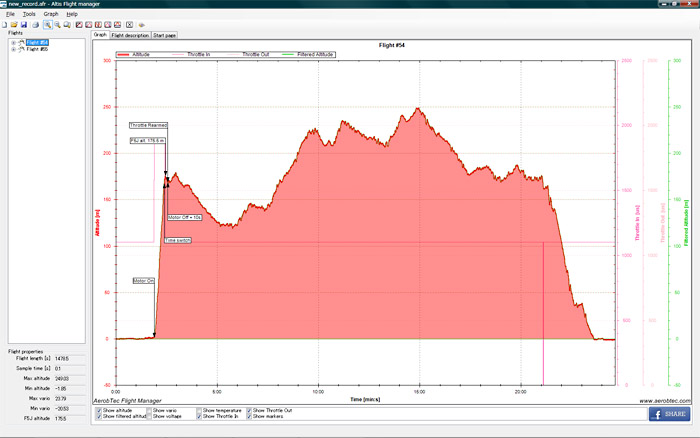Viewport: 700px width, 438px height.
Task: Click the green Filtered Altitude legend swatch
Action: pyautogui.click(x=288, y=54)
